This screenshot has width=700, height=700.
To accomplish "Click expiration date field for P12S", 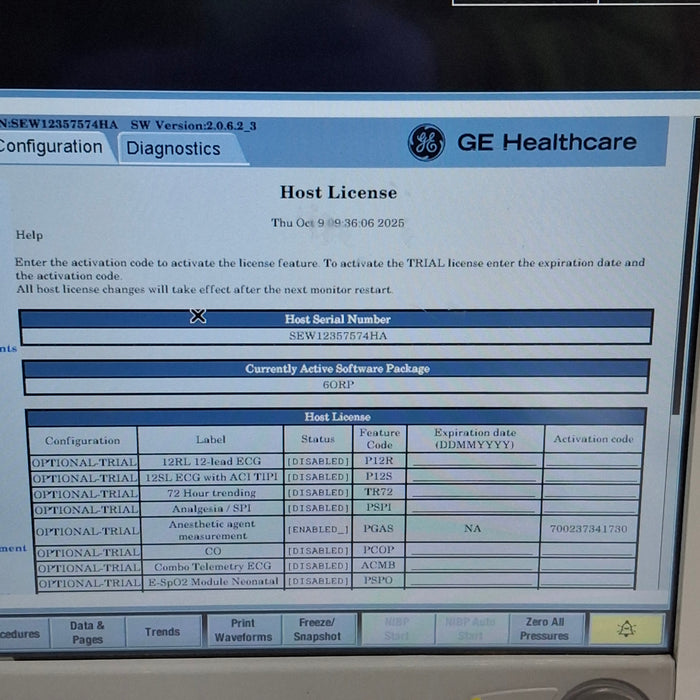I will (475, 477).
